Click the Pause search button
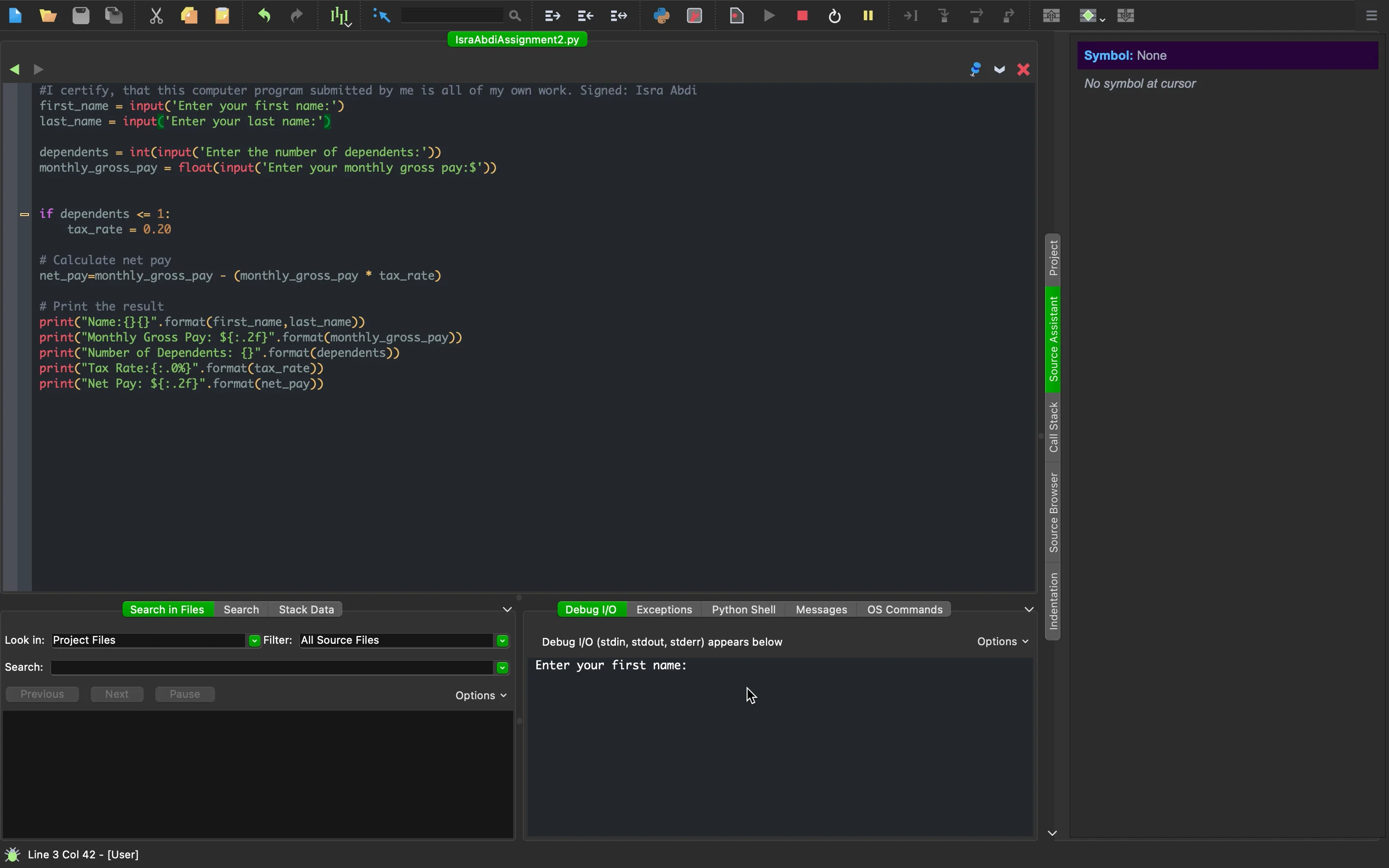1389x868 pixels. [185, 694]
